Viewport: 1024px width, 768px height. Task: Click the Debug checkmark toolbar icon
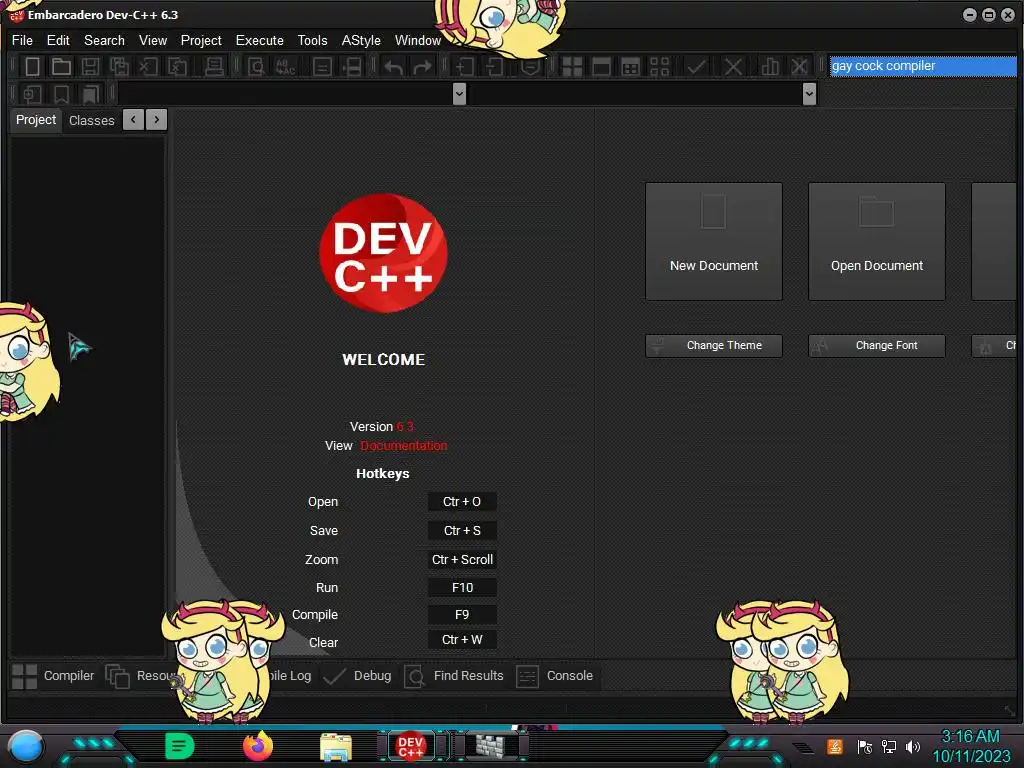point(696,66)
